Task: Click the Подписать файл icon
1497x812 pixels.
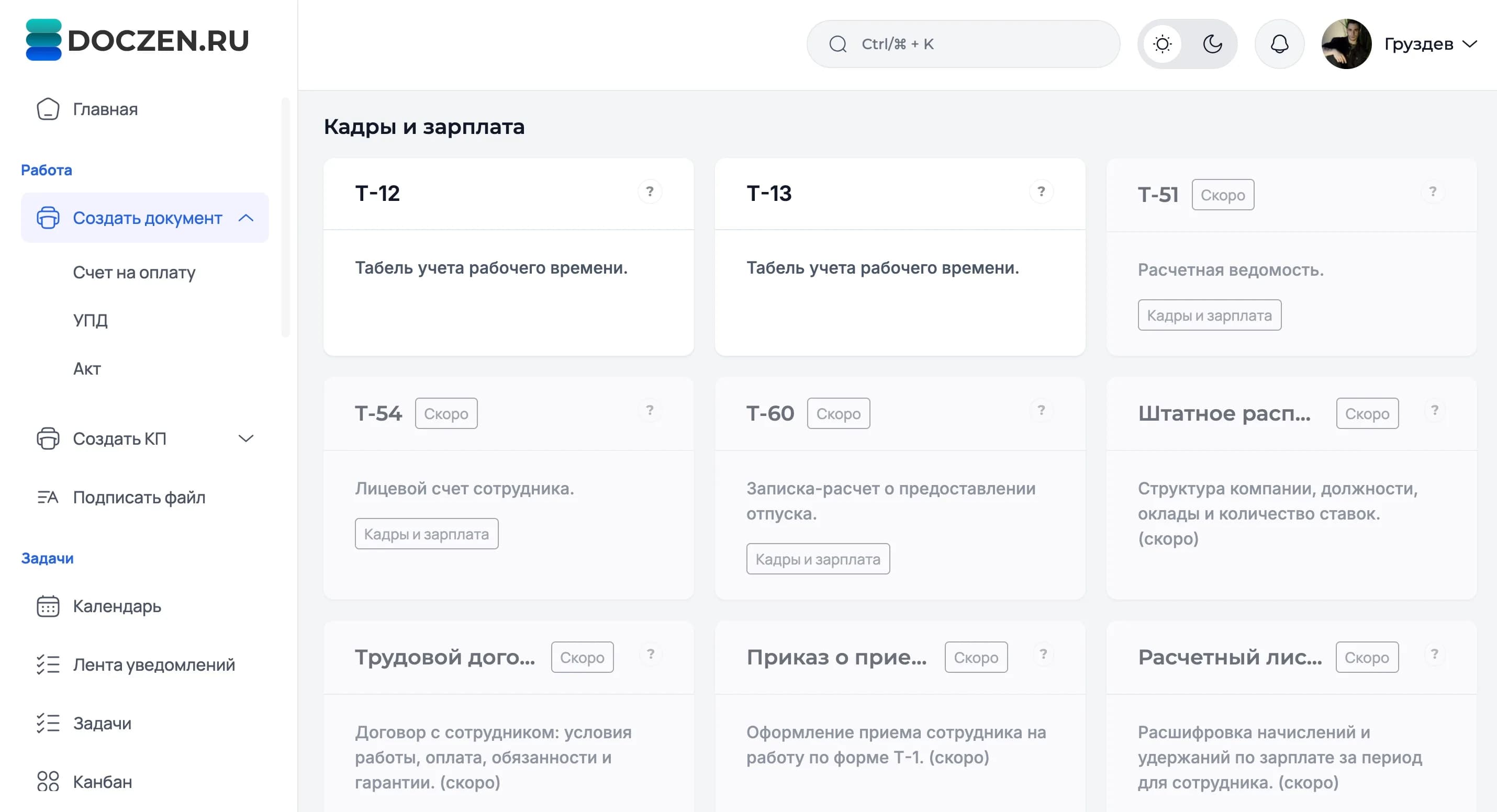Action: [48, 497]
